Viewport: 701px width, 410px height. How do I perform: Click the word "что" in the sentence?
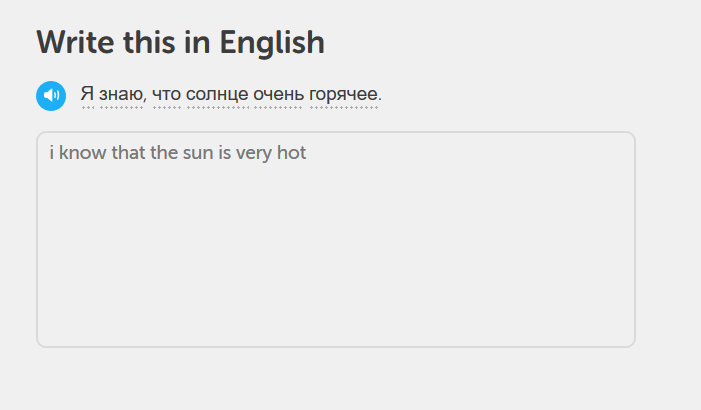(167, 95)
